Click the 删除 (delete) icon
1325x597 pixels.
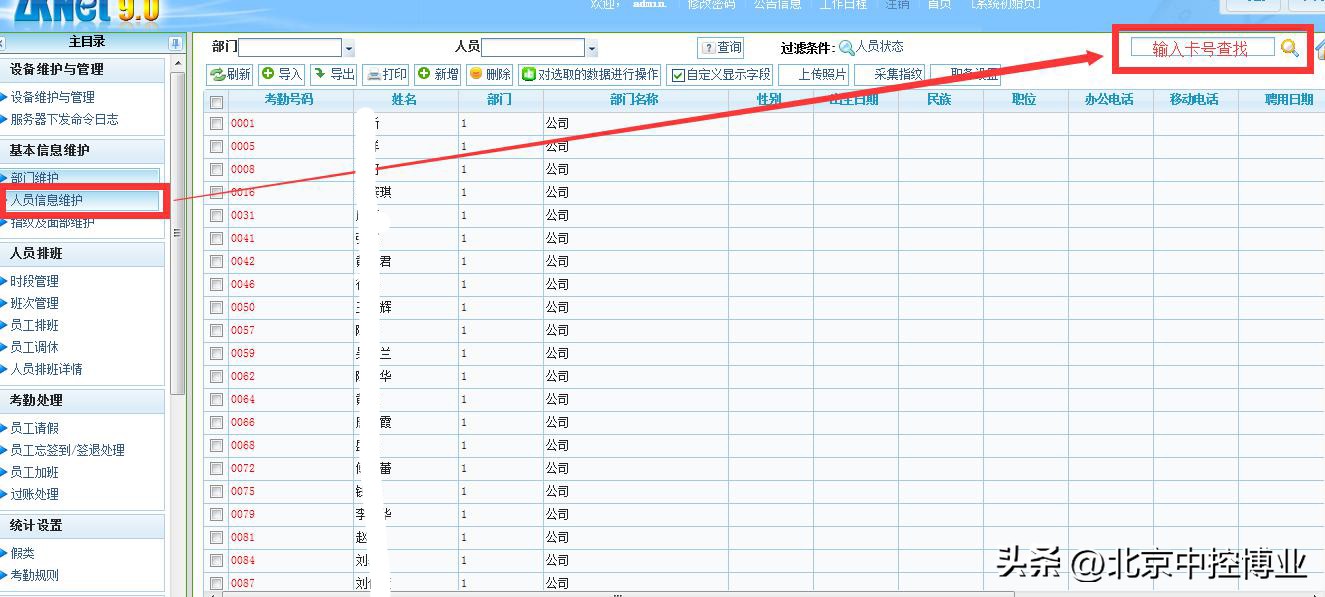[x=489, y=74]
